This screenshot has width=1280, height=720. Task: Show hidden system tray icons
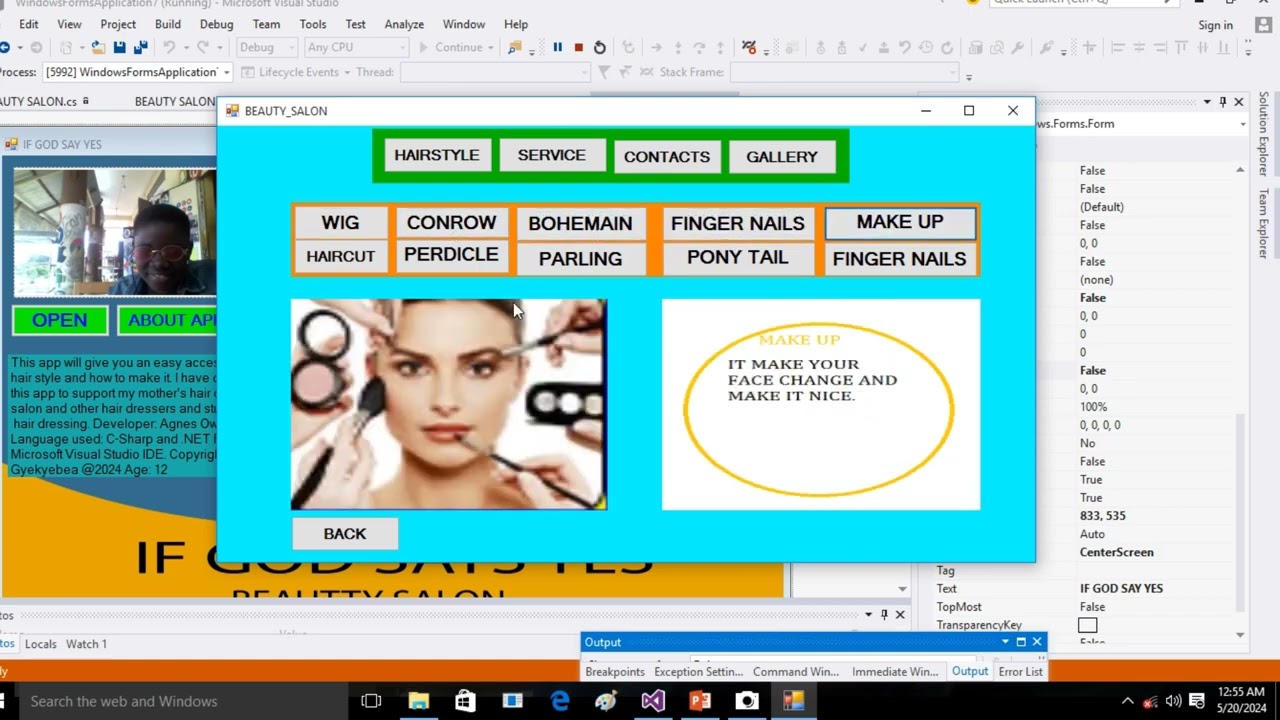(x=1127, y=701)
